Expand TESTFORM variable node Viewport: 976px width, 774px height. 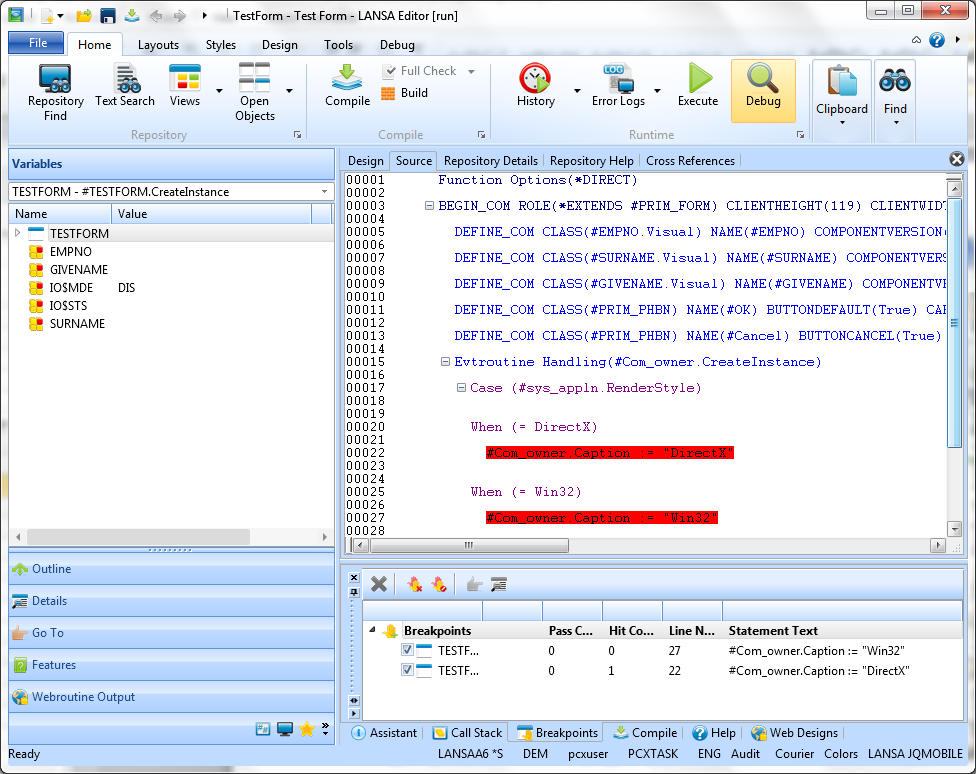coord(17,233)
